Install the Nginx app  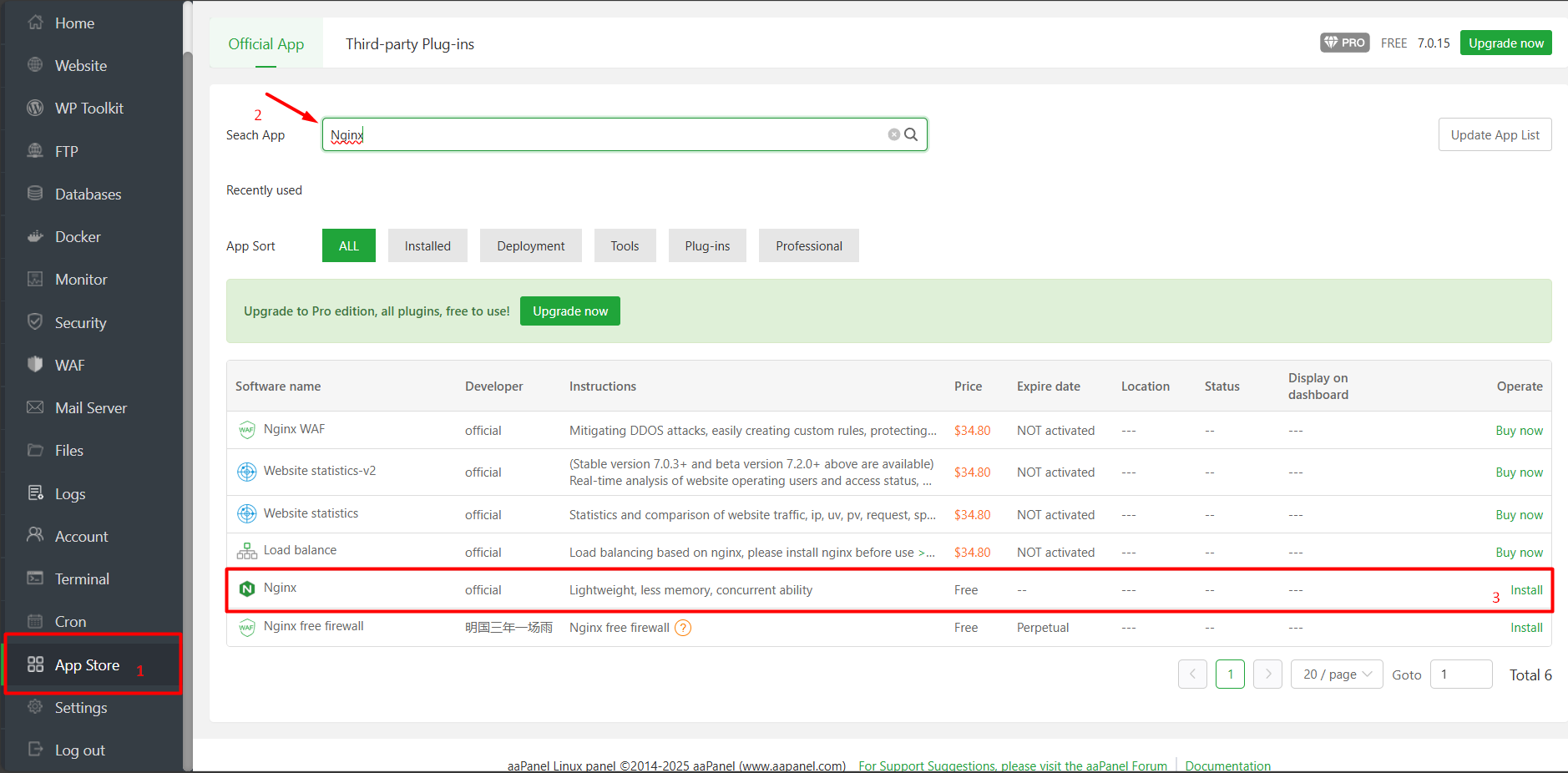point(1526,589)
